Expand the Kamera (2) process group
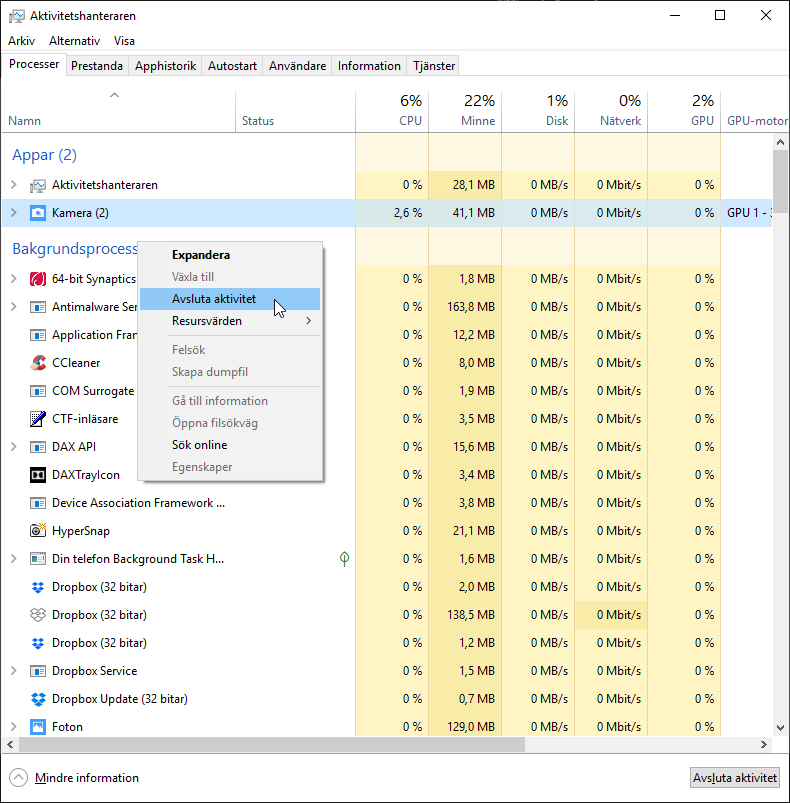790x803 pixels. [x=13, y=213]
